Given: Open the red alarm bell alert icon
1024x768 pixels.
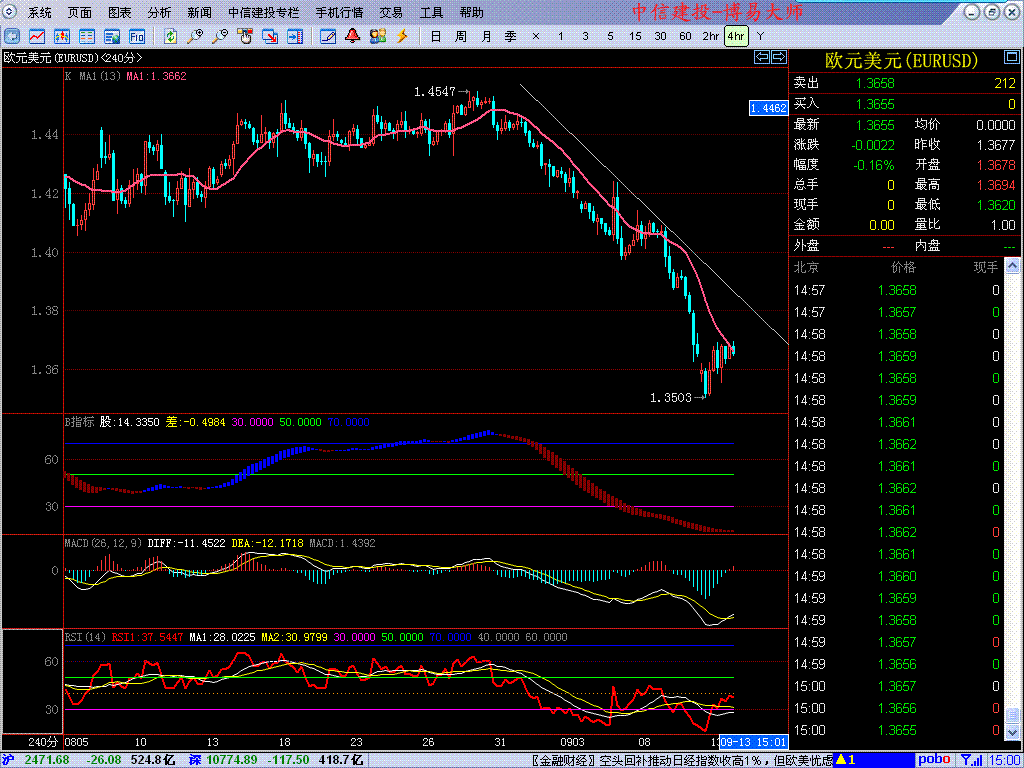Looking at the screenshot, I should [353, 36].
